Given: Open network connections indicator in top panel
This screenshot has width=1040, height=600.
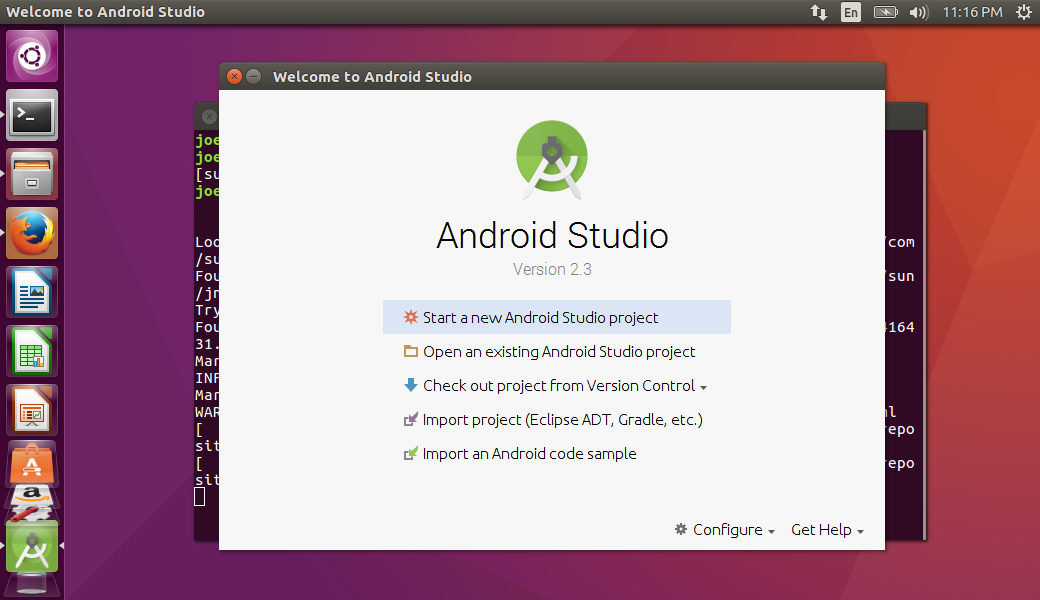Looking at the screenshot, I should pyautogui.click(x=818, y=12).
